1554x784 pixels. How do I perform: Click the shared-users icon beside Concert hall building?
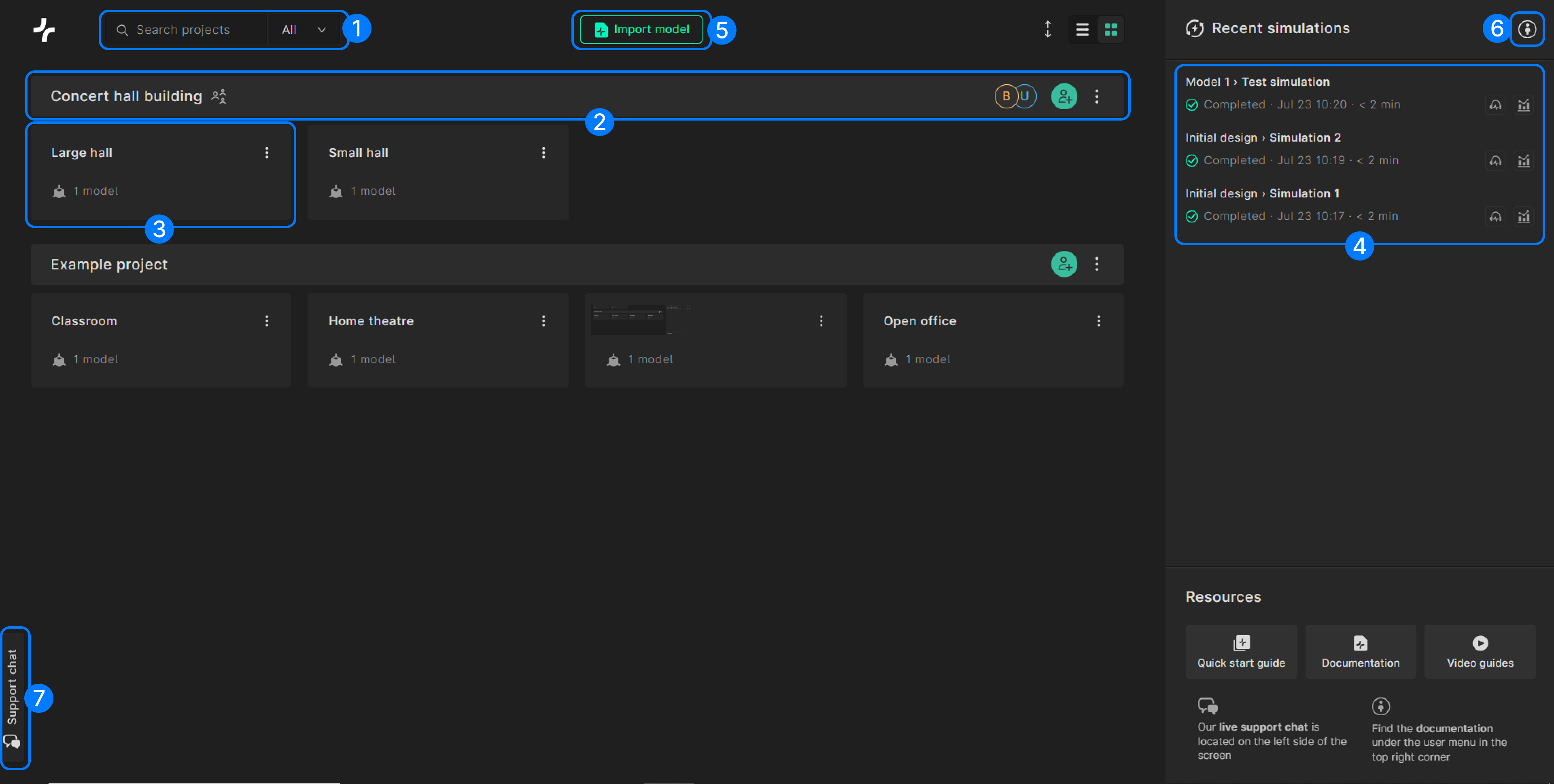pos(219,96)
